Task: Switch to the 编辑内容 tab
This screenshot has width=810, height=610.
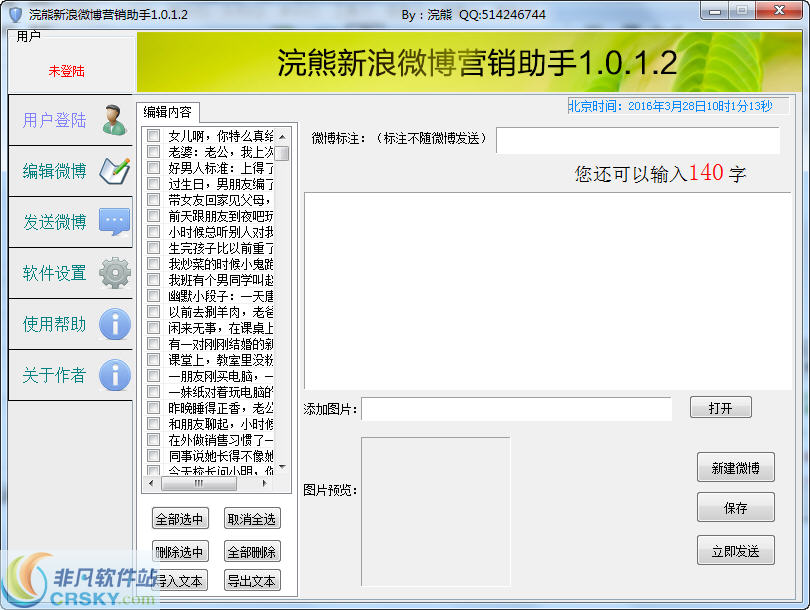Action: click(168, 113)
